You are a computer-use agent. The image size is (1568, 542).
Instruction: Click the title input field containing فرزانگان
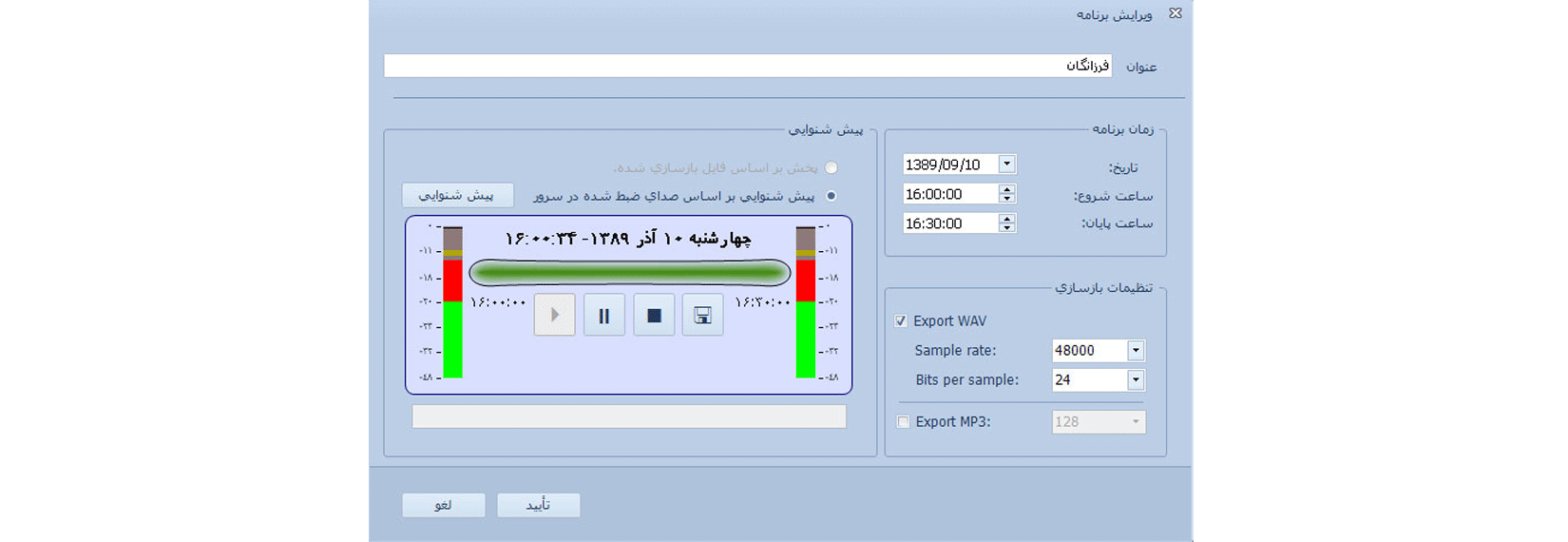[x=747, y=66]
